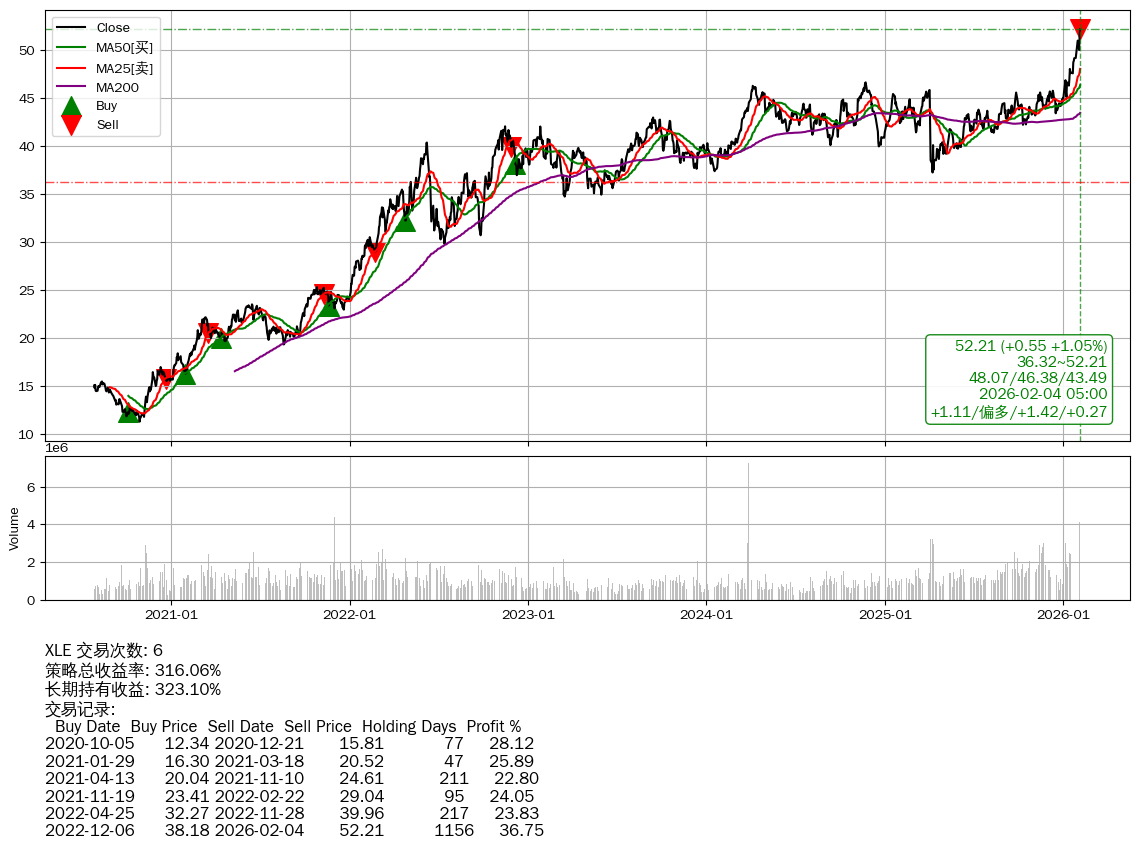The width and height of the screenshot is (1139, 849).
Task: Click the trade row showing 1156 holding days
Action: [294, 830]
